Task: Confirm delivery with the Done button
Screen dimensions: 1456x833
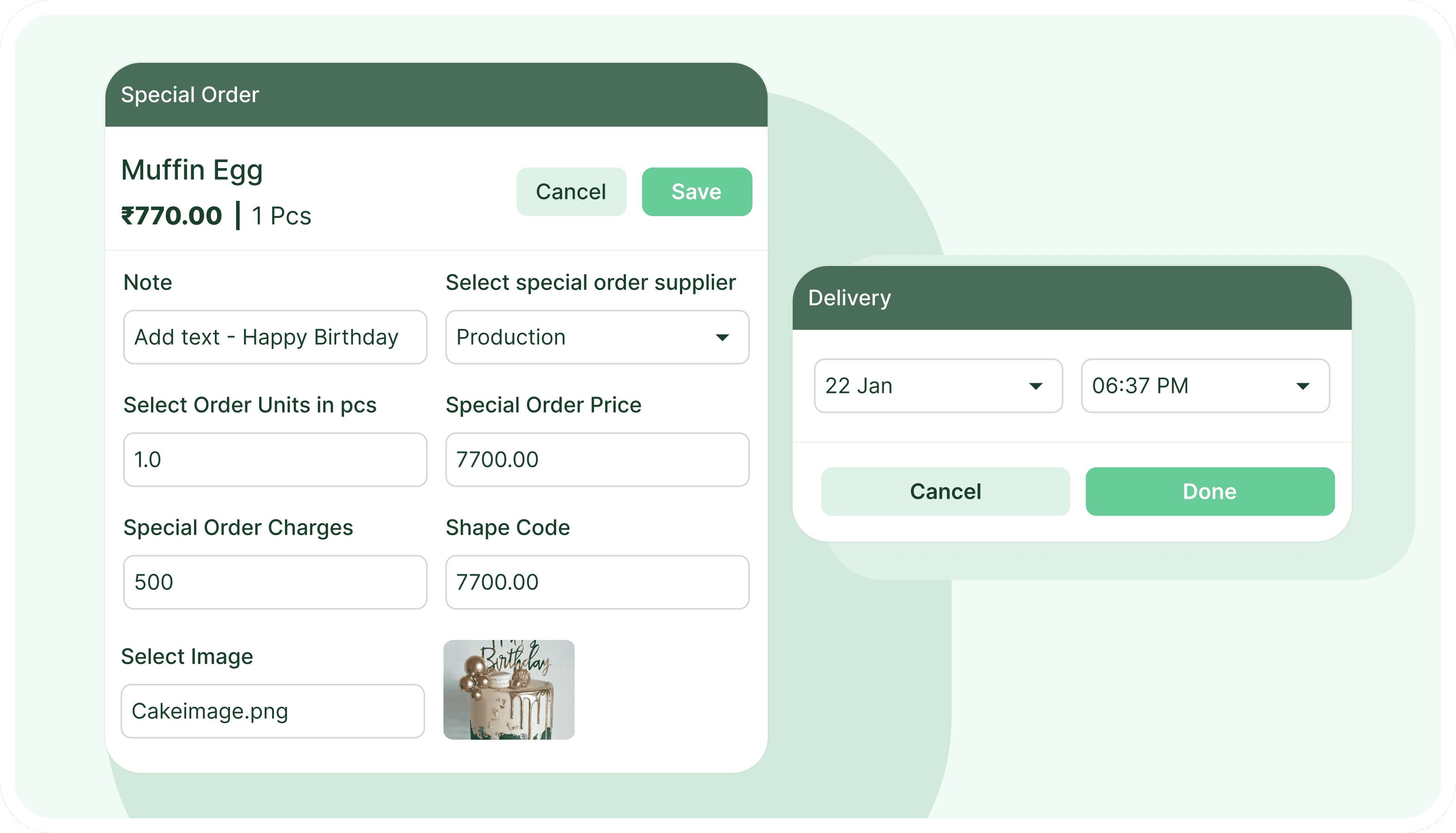Action: click(1209, 491)
